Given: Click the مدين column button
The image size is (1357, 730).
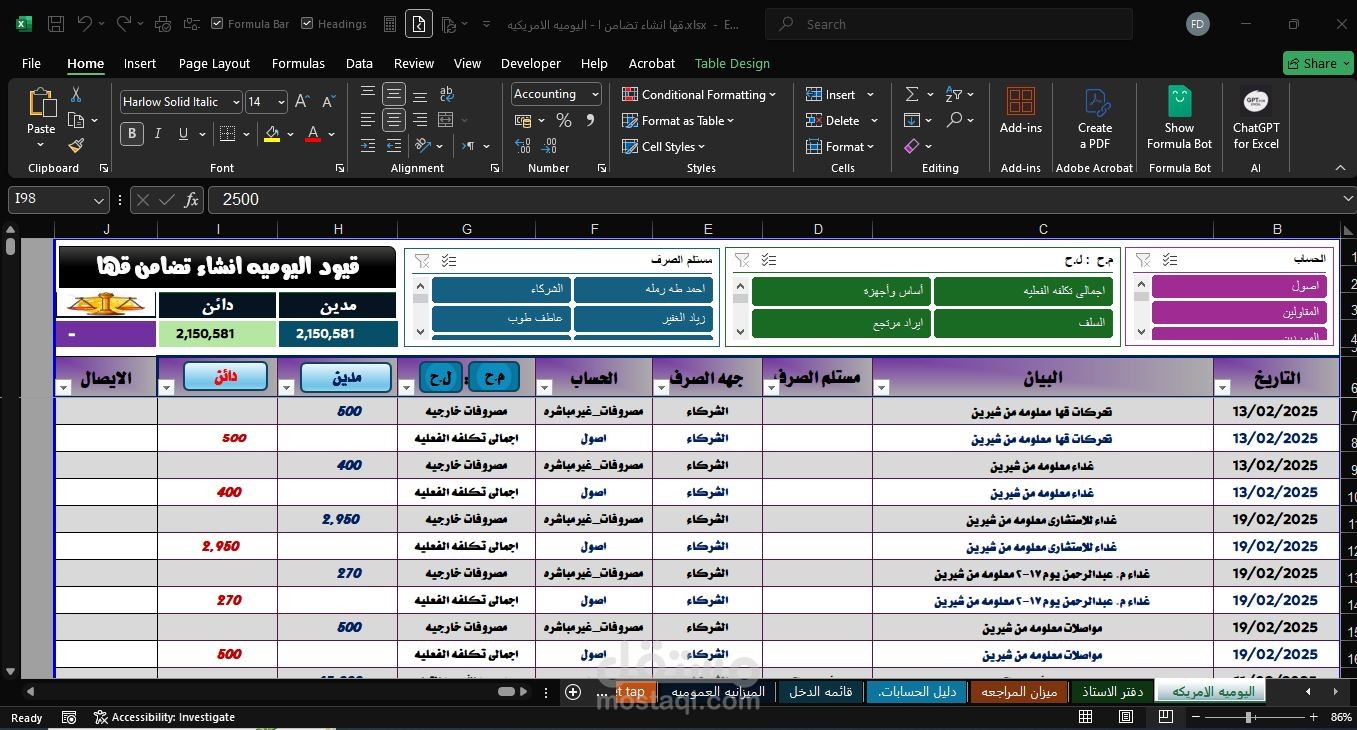Looking at the screenshot, I should click(x=347, y=378).
